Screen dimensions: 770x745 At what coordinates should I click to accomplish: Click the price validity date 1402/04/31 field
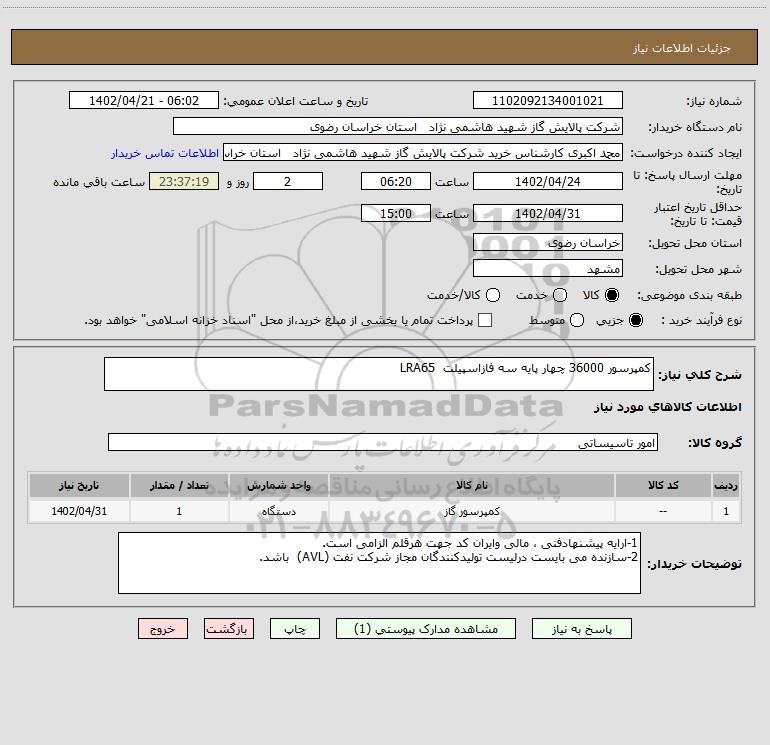[x=548, y=213]
